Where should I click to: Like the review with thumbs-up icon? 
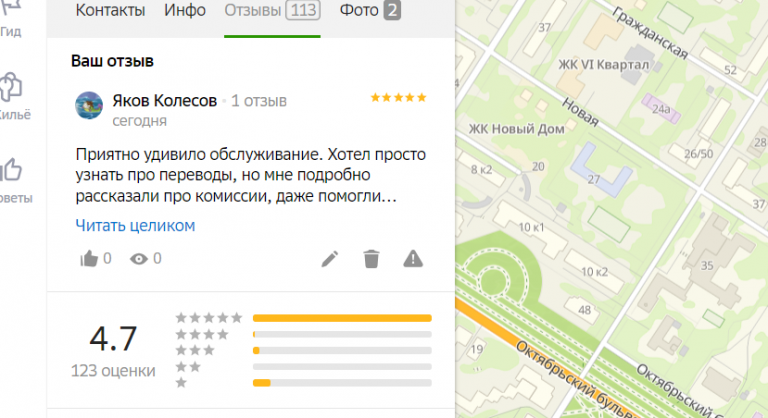click(89, 258)
